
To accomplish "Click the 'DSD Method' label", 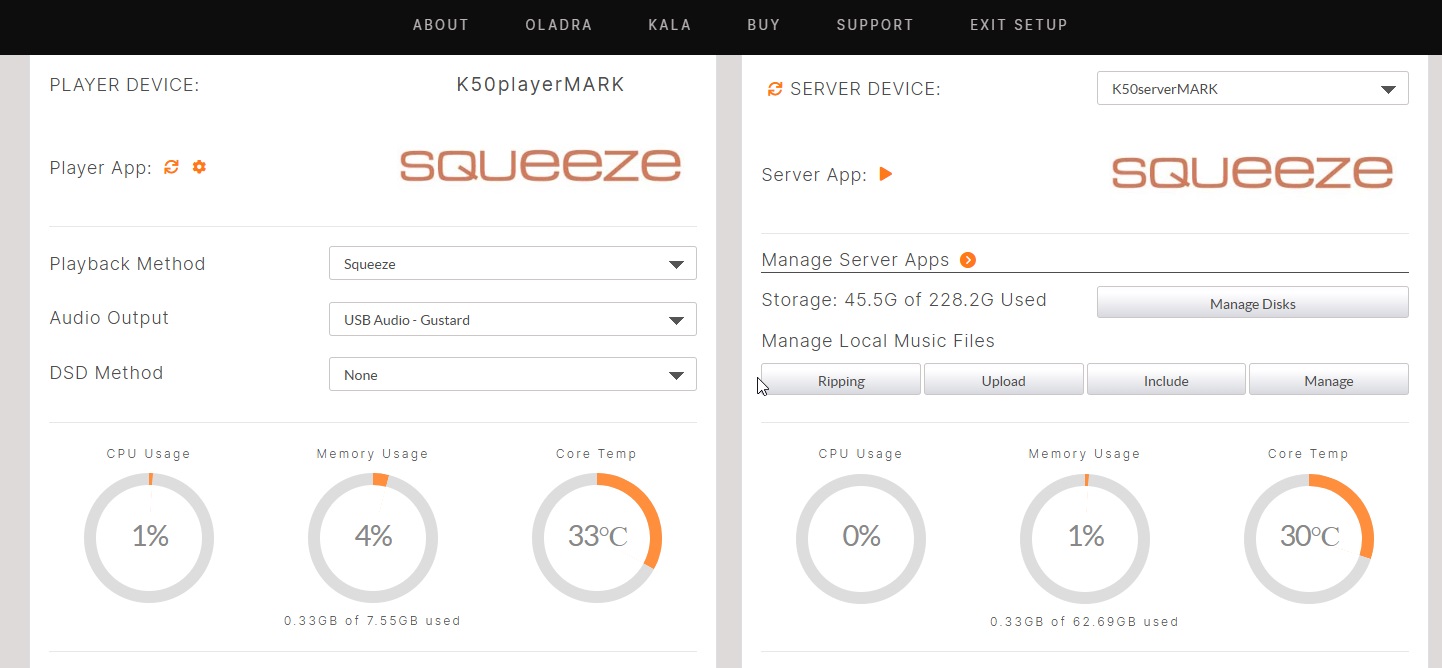I will tap(106, 373).
